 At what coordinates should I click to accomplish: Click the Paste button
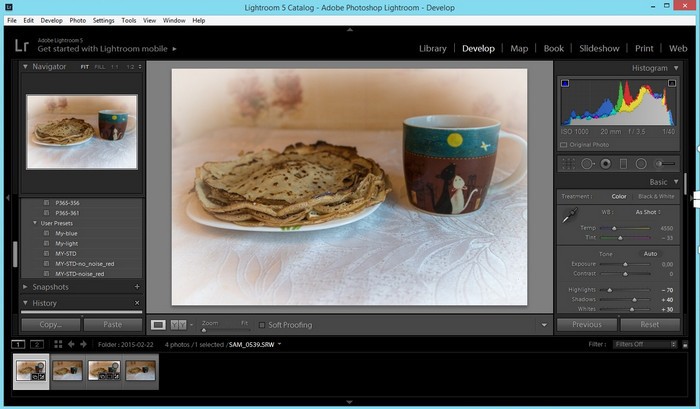pyautogui.click(x=112, y=325)
